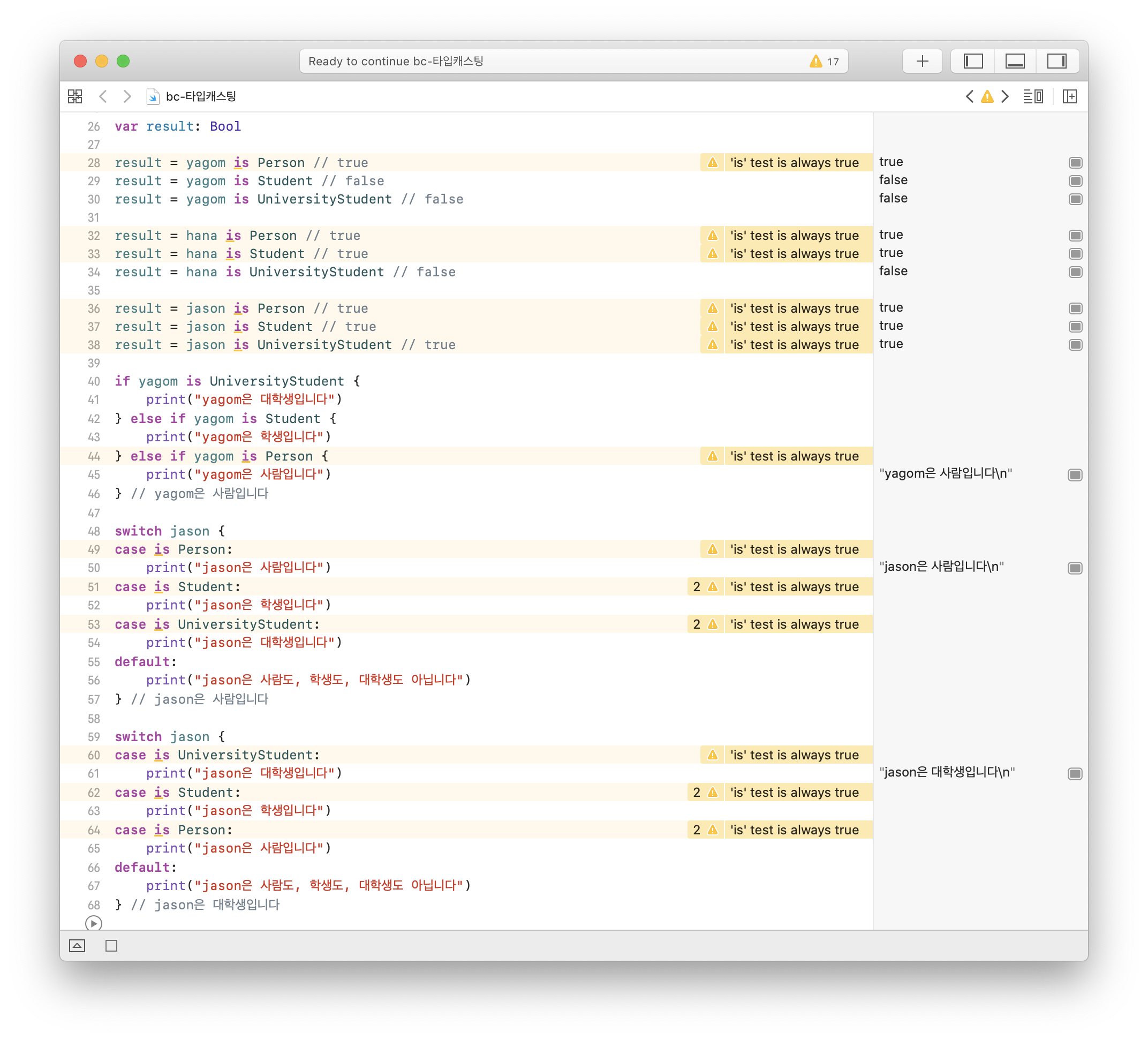The height and width of the screenshot is (1040, 1148).
Task: Click the Library plus button
Action: pos(922,61)
